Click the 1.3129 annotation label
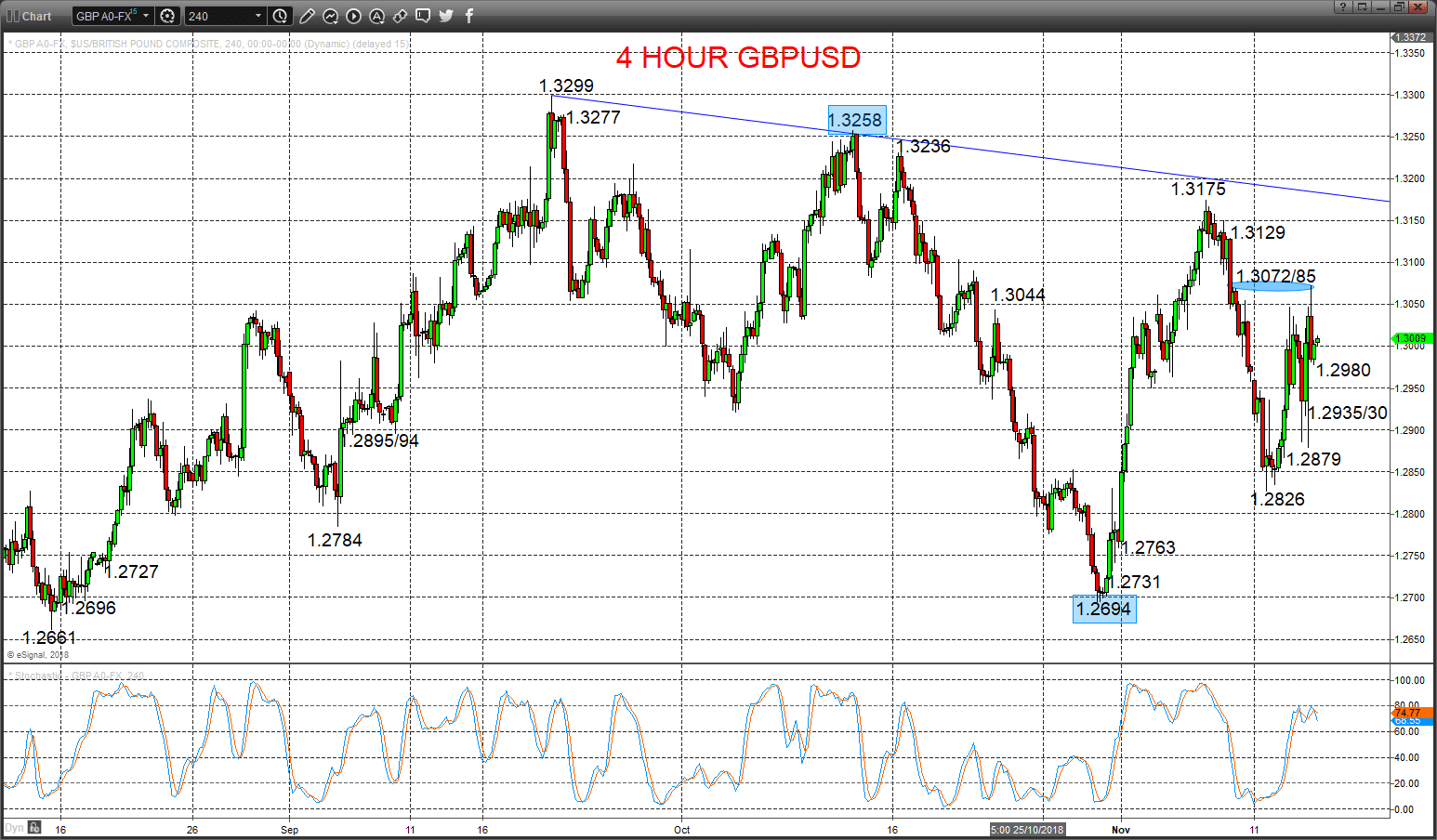The width and height of the screenshot is (1437, 840). 1259,232
